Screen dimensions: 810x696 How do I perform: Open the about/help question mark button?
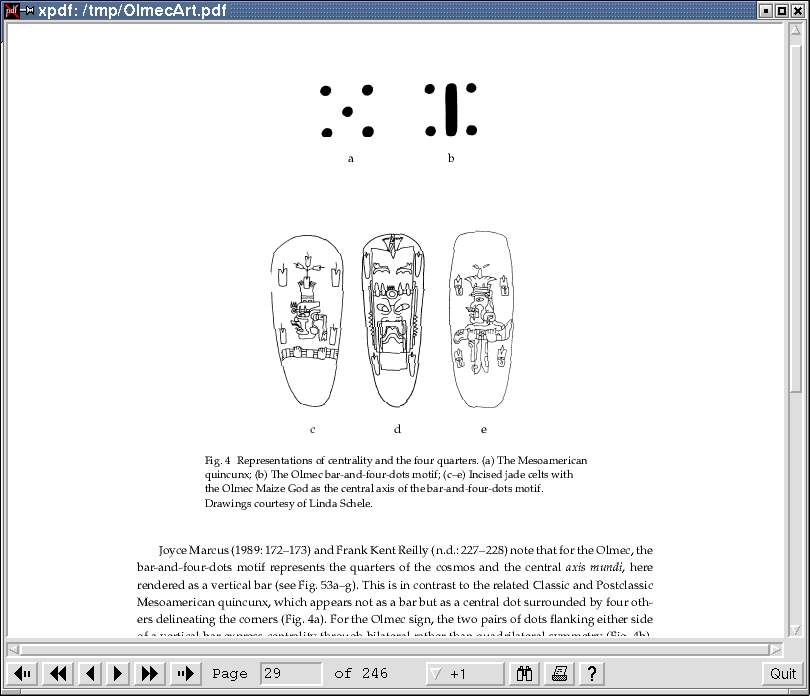coord(592,673)
